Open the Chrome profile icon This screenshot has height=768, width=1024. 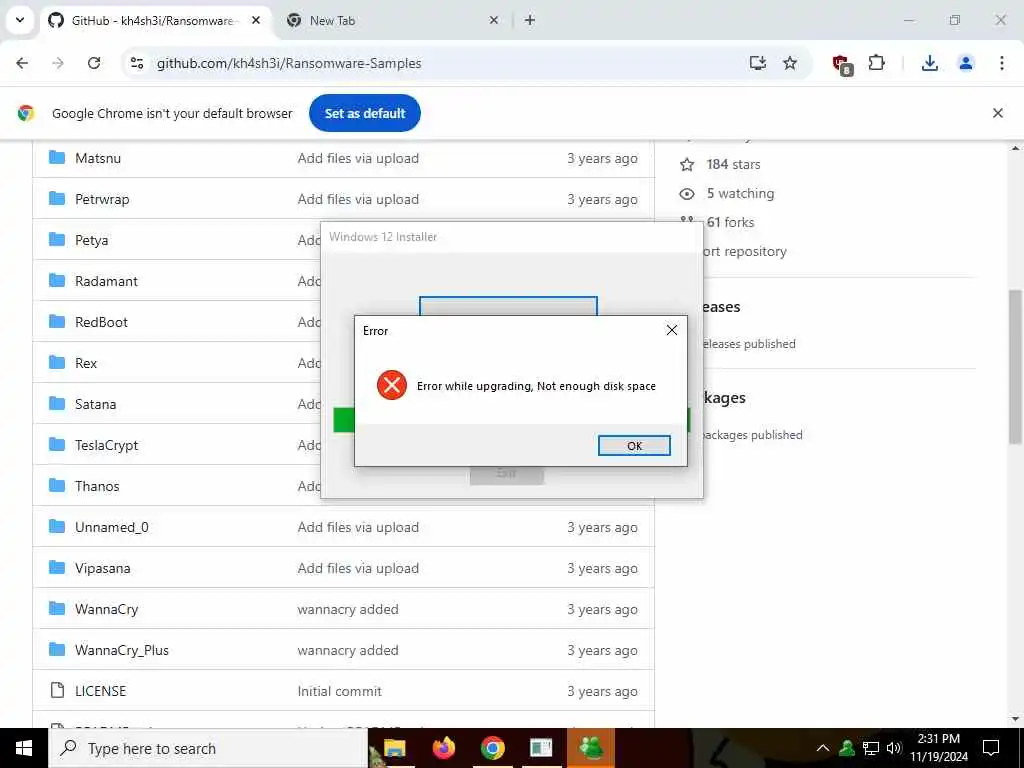tap(965, 63)
